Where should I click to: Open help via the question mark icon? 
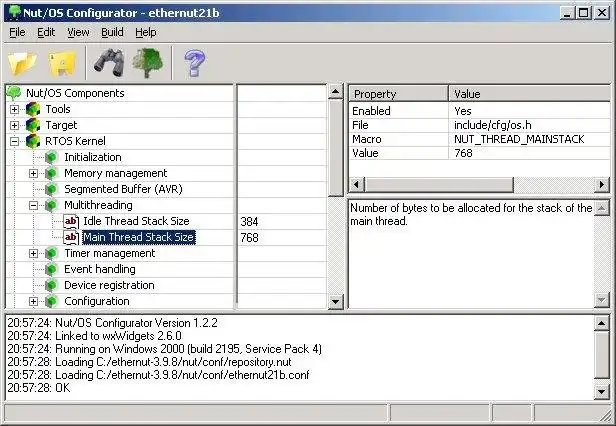pyautogui.click(x=194, y=63)
